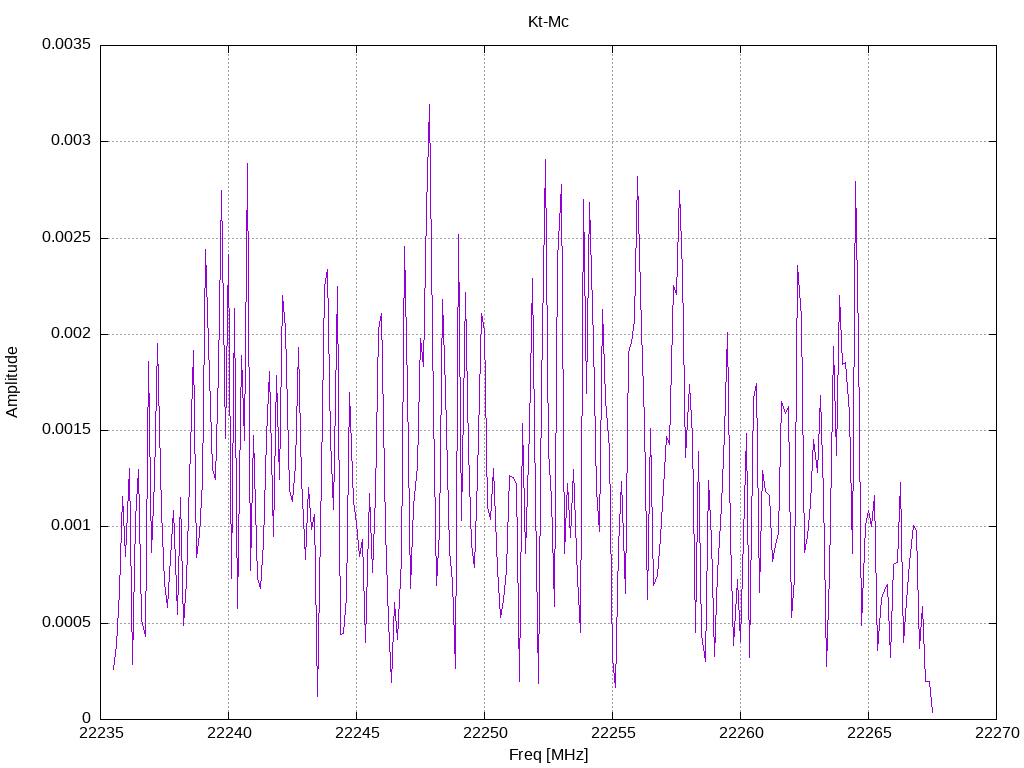Click the highest spectrum peak near 22248 MHz

click(x=429, y=105)
